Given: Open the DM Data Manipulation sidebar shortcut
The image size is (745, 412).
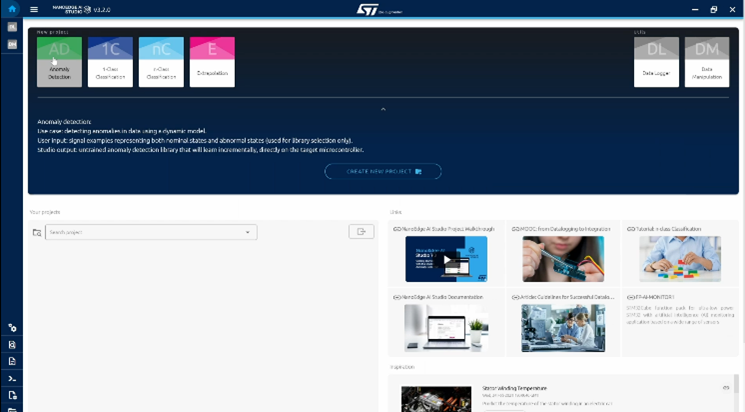Looking at the screenshot, I should [x=12, y=44].
